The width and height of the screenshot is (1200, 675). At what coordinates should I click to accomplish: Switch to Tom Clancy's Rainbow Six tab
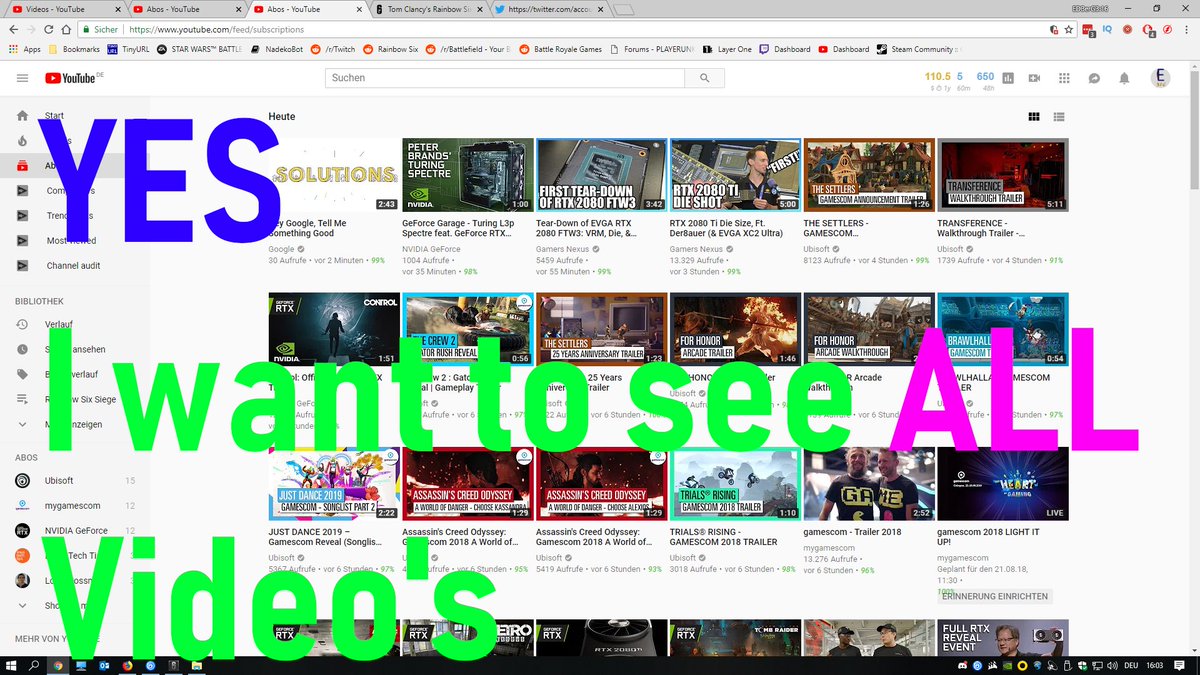428,9
